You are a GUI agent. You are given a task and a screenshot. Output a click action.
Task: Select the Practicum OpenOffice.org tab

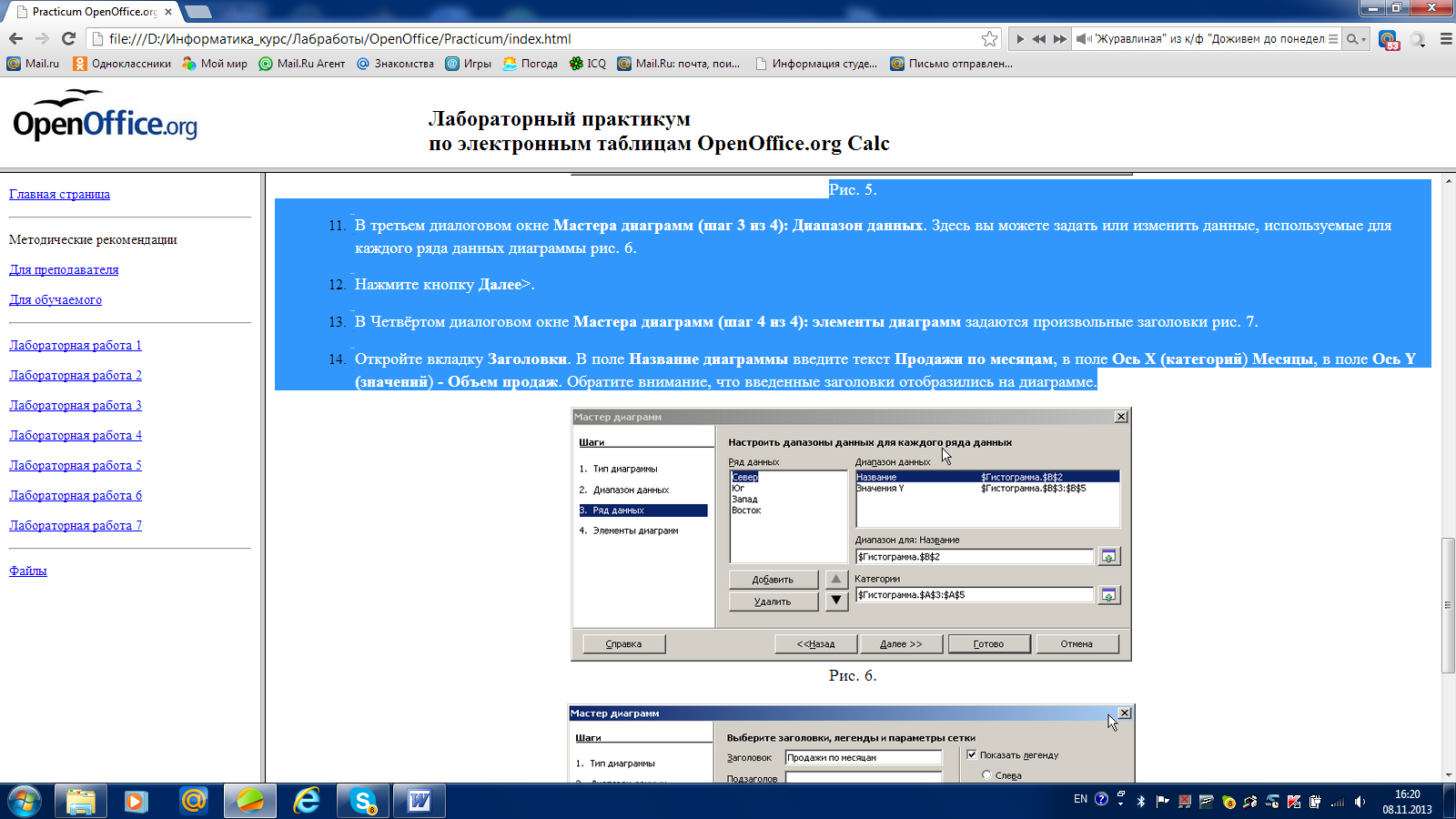91,12
